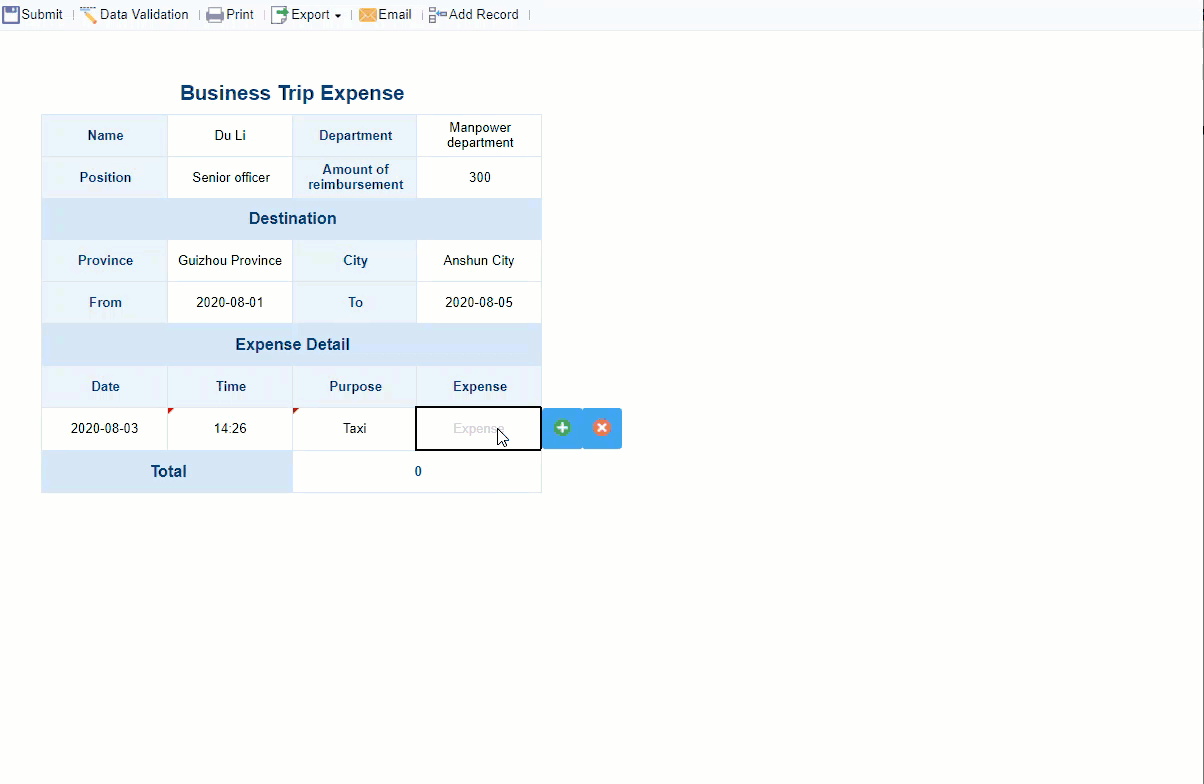The image size is (1204, 784).
Task: Click the 'Name' label cell
Action: click(105, 136)
